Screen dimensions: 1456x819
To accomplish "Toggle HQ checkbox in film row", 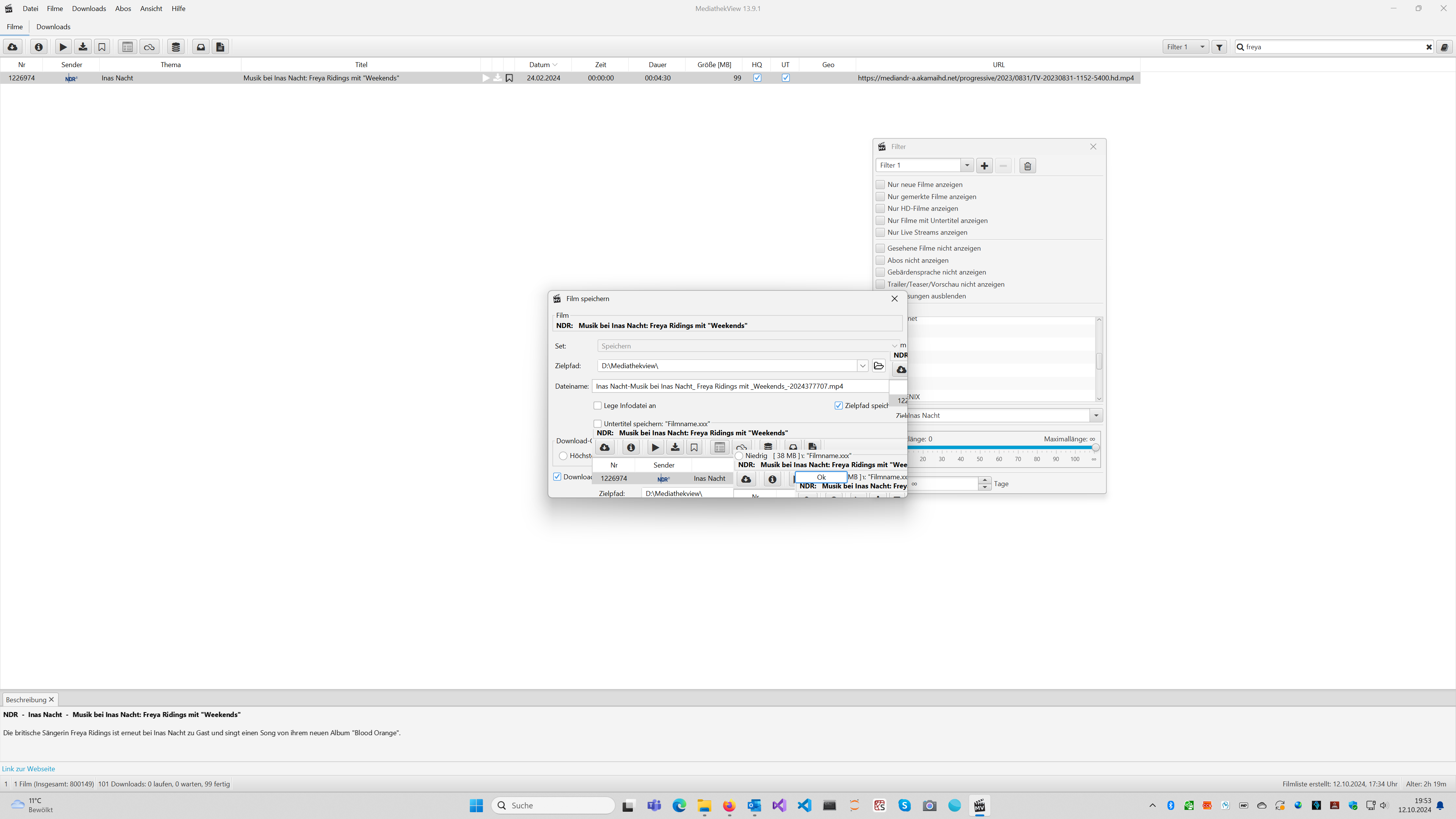I will pos(758,78).
